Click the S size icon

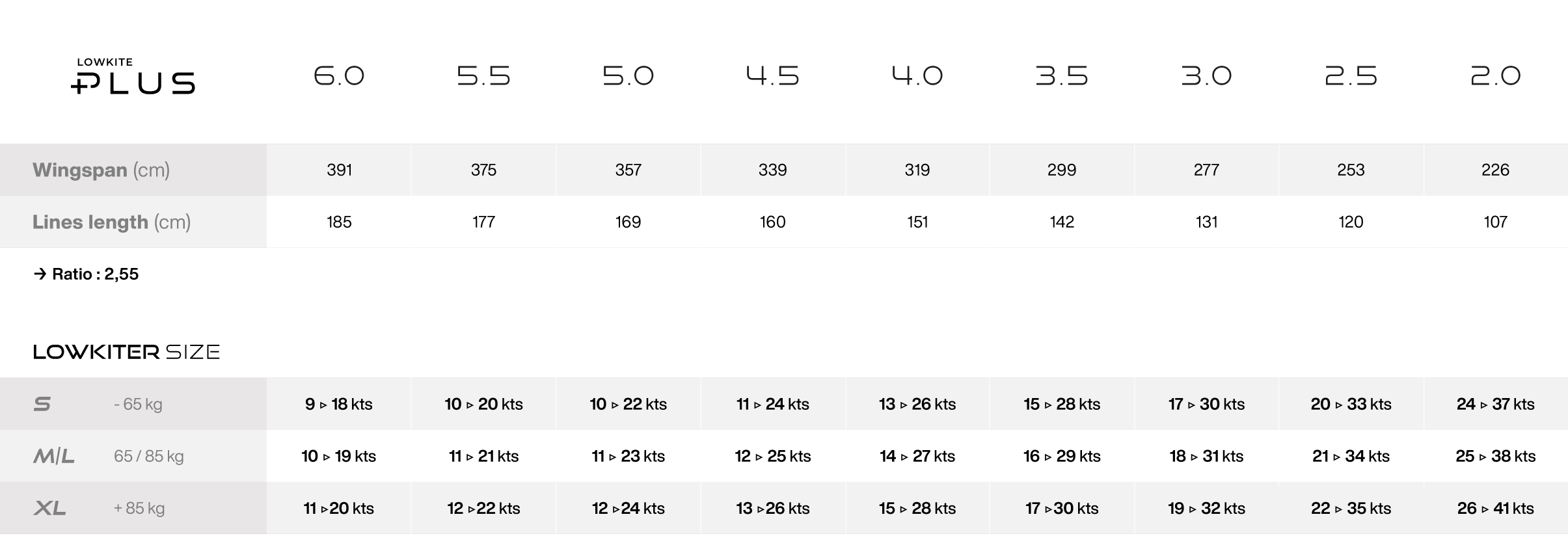coord(42,404)
